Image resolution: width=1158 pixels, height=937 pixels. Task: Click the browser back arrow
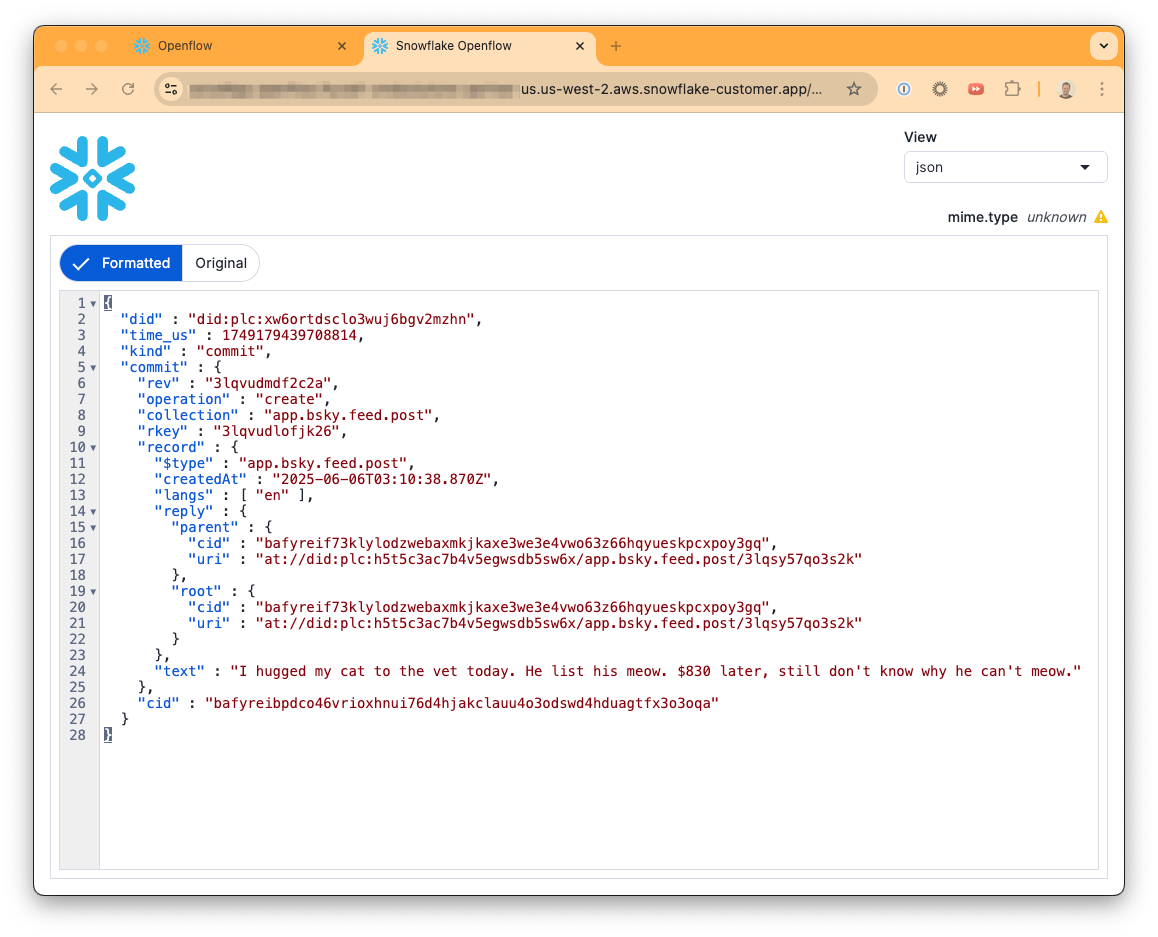point(56,89)
